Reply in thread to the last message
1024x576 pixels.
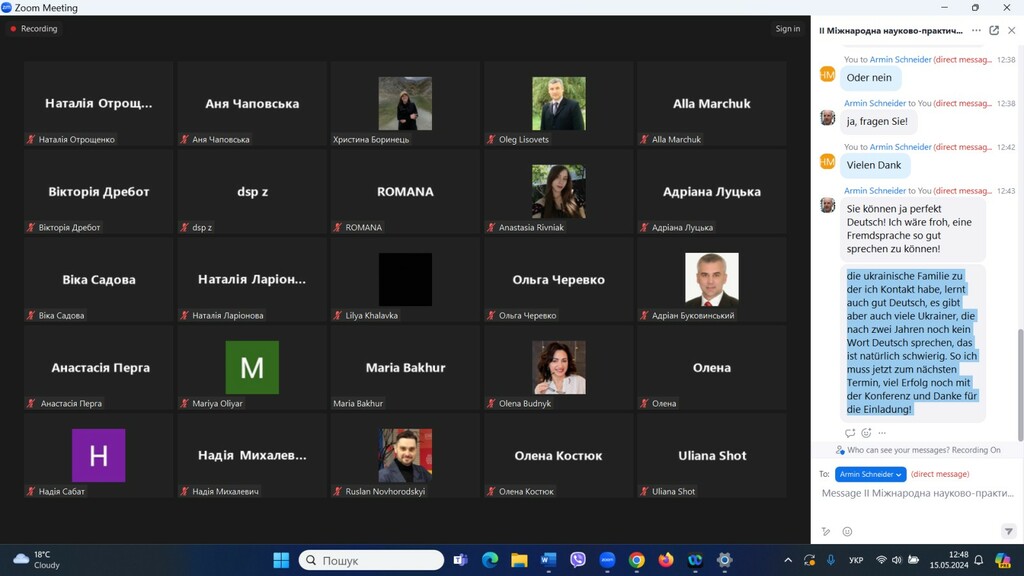pos(850,433)
